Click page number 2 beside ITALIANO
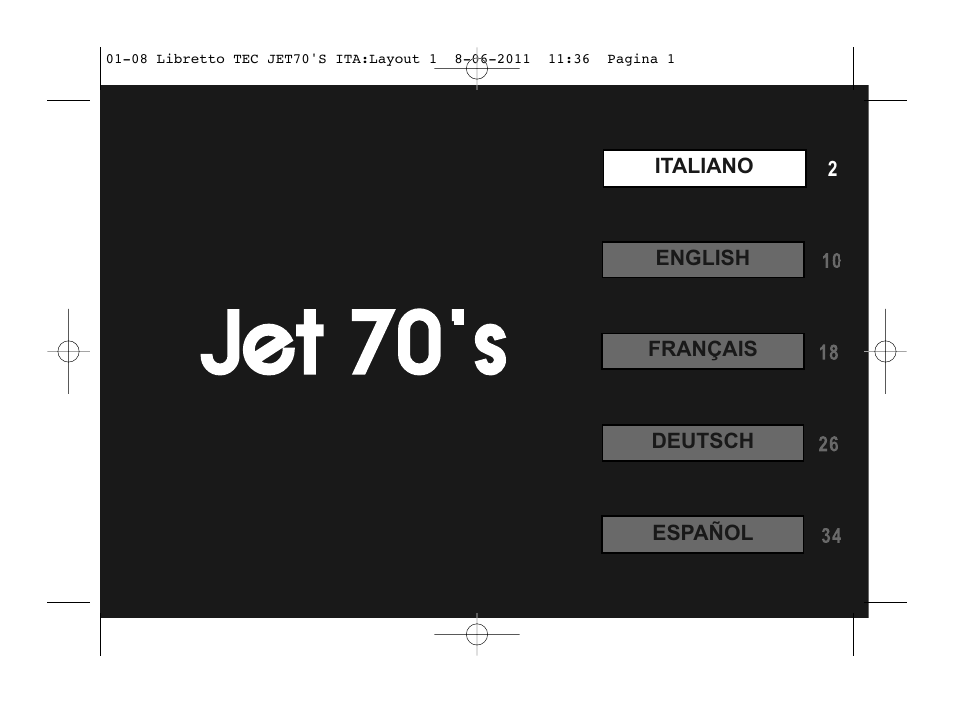Image resolution: width=954 pixels, height=703 pixels. coord(832,169)
